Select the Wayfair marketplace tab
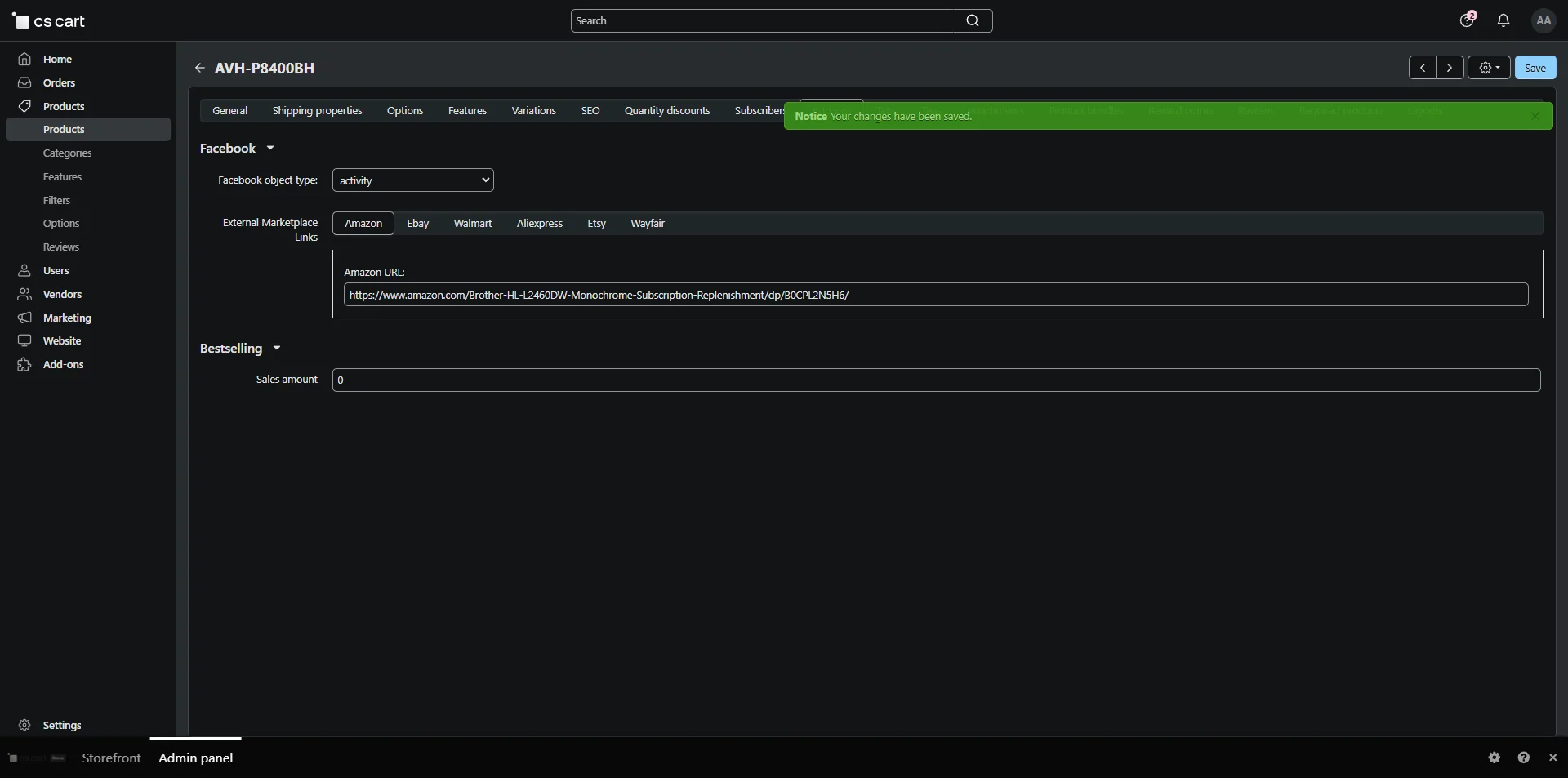The width and height of the screenshot is (1568, 778). click(647, 224)
